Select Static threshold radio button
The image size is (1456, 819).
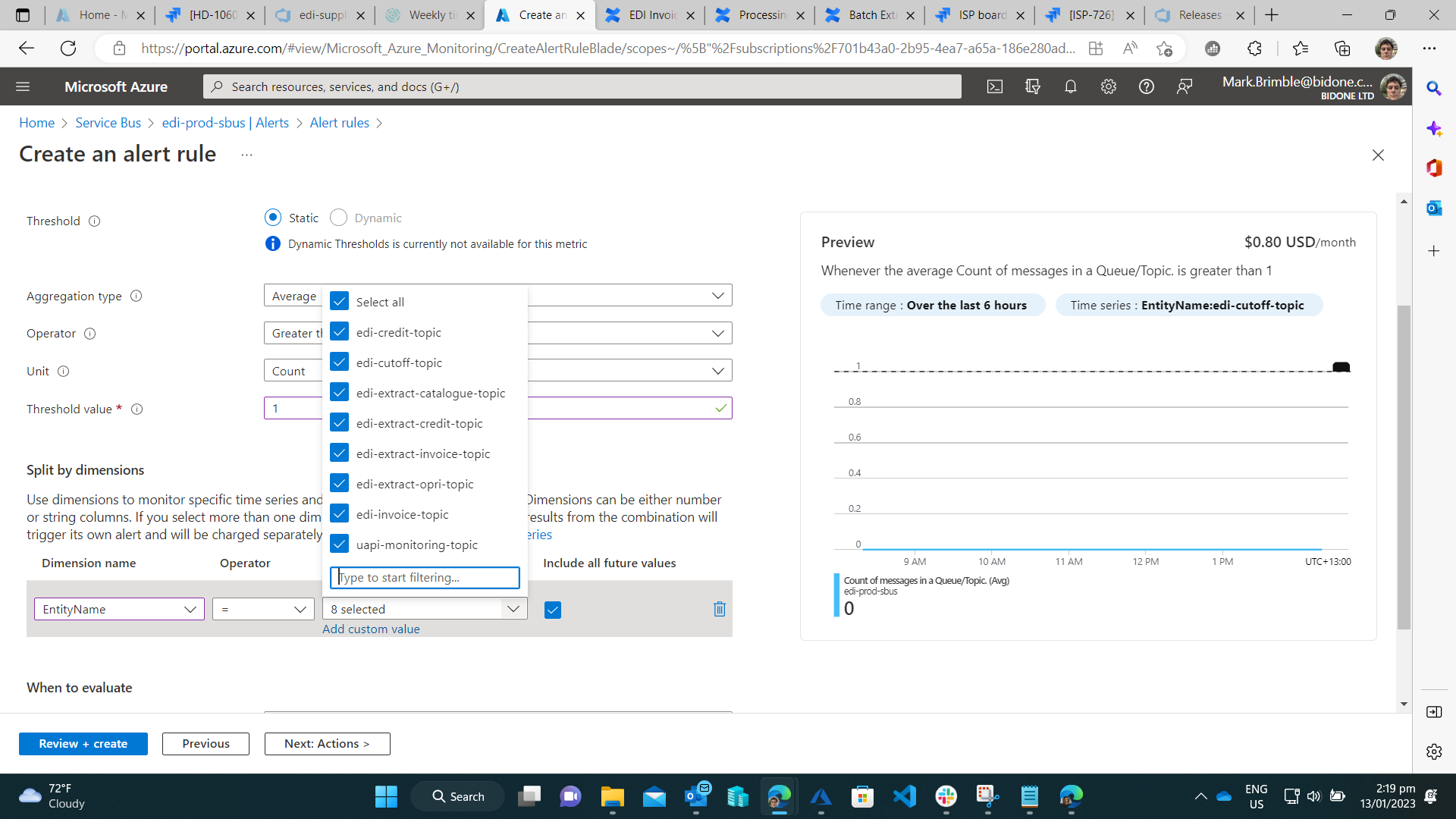click(273, 218)
